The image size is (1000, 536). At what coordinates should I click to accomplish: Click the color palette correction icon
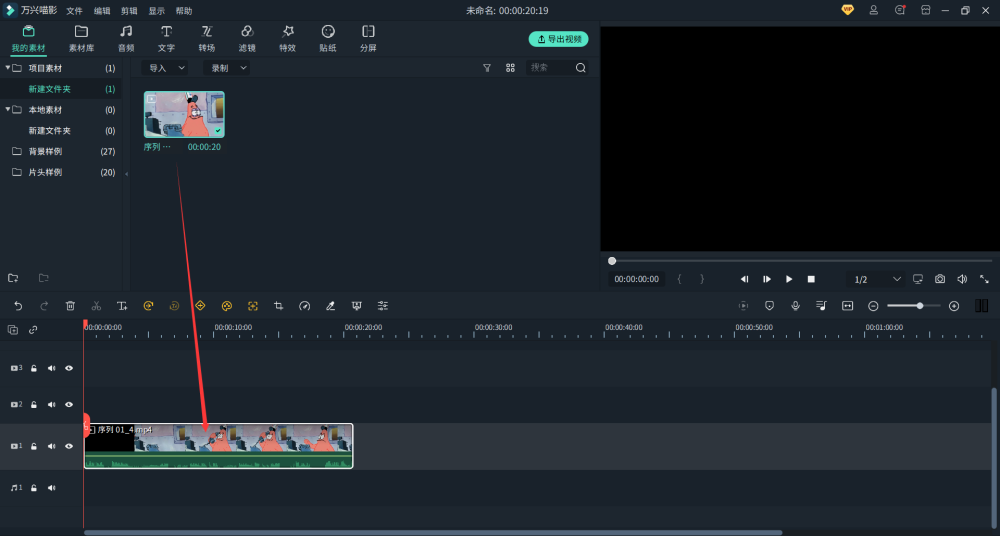click(x=226, y=306)
